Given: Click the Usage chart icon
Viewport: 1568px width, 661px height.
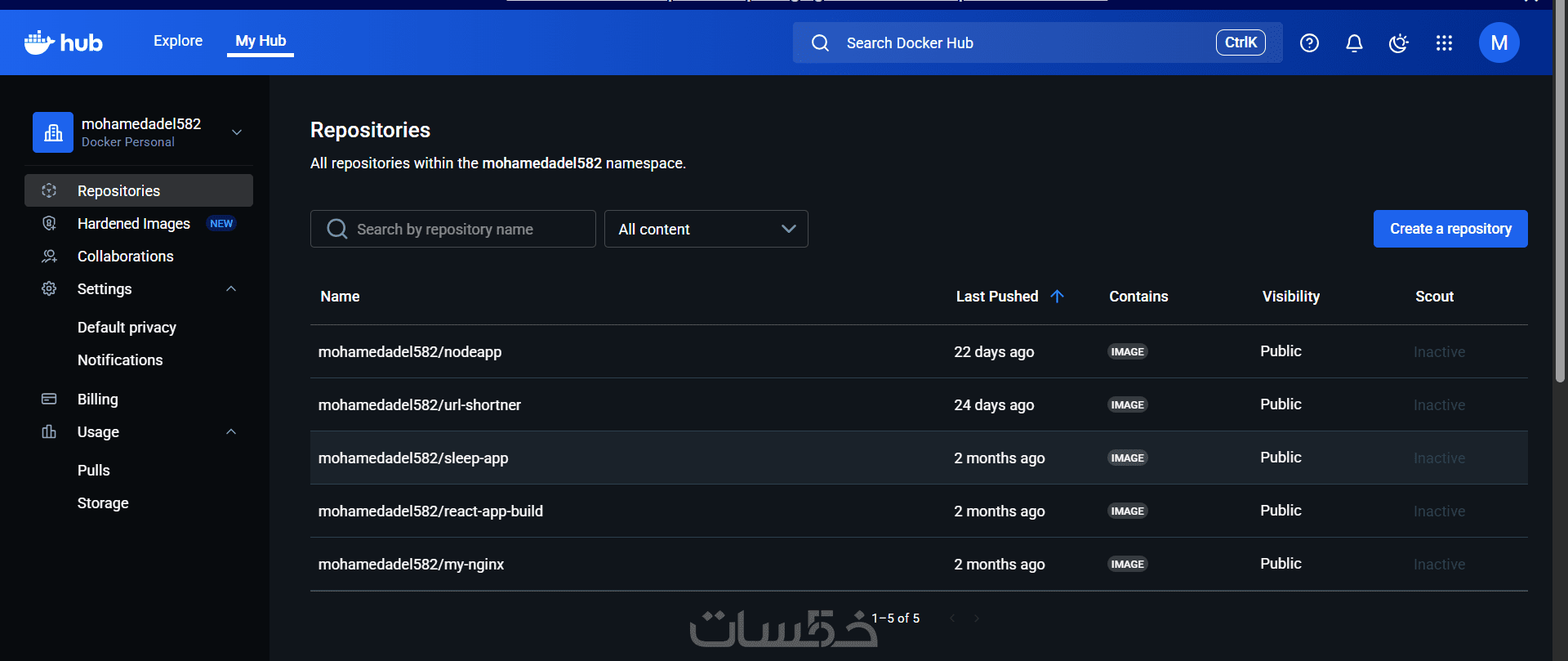Looking at the screenshot, I should coord(49,431).
